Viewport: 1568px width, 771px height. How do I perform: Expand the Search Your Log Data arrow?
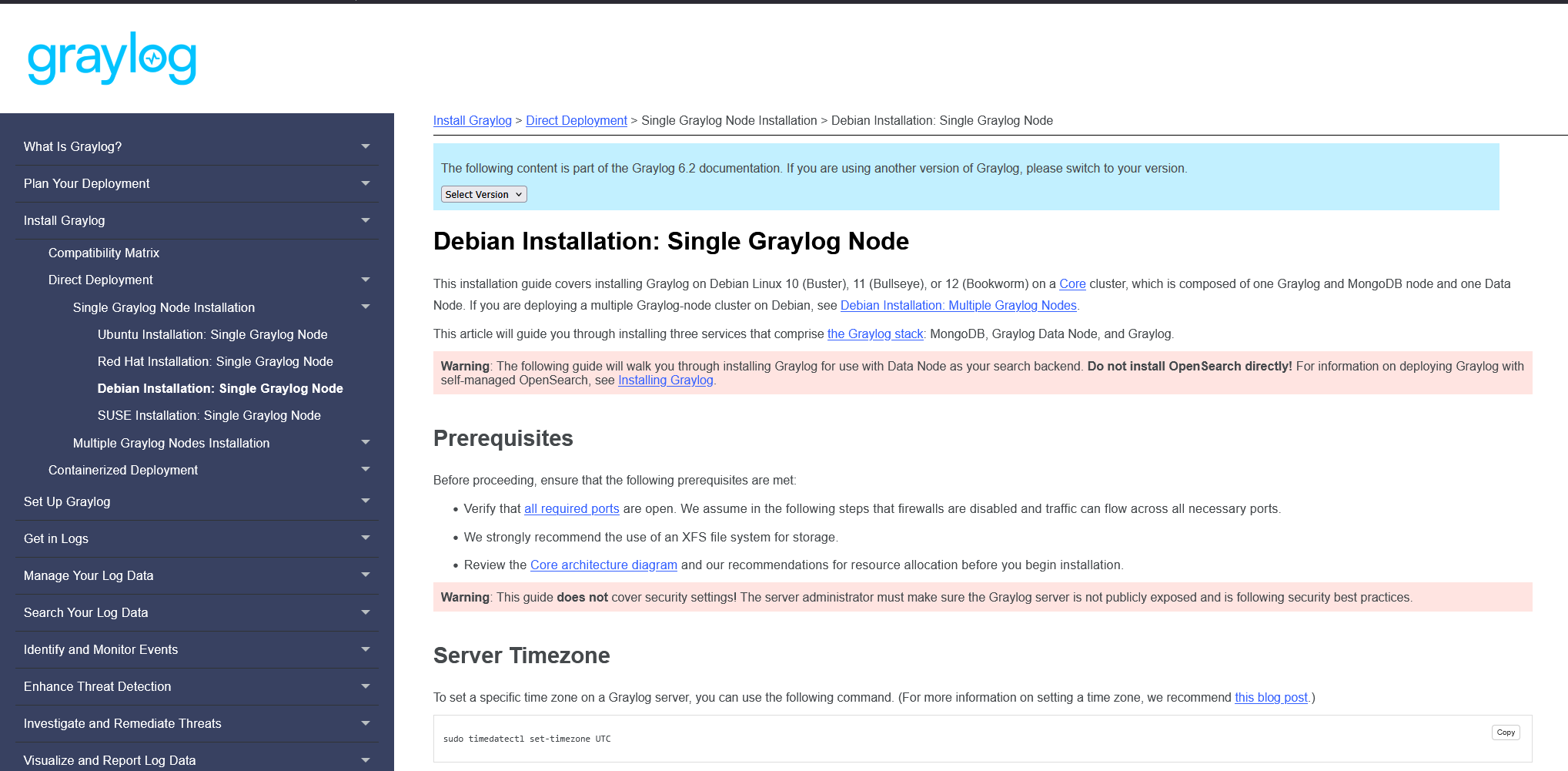pos(366,612)
